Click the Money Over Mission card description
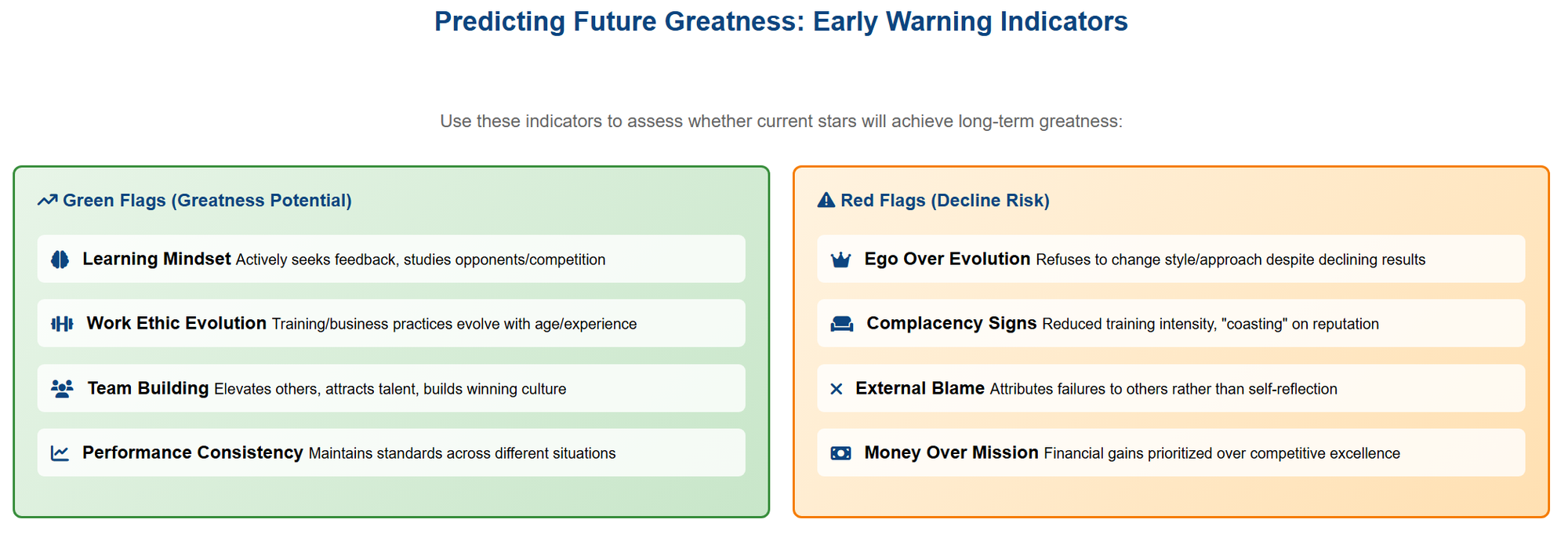The height and width of the screenshot is (534, 1568). click(x=1221, y=453)
